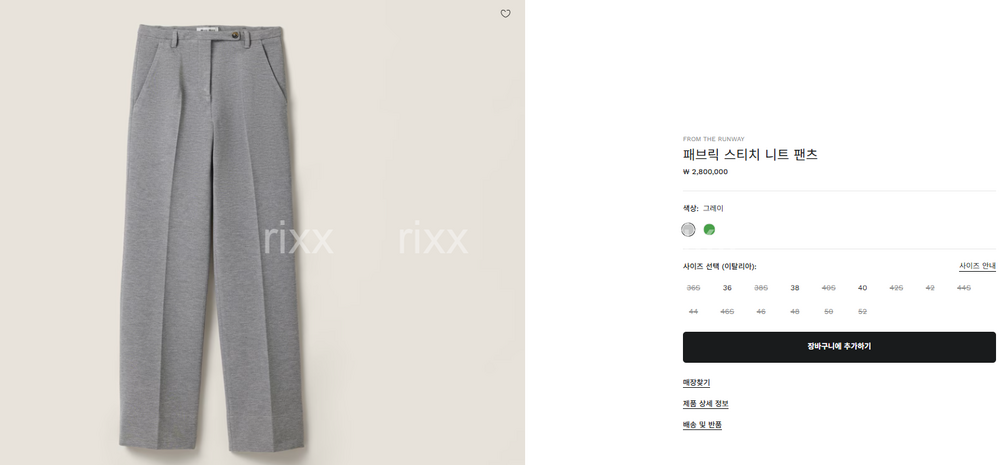
Task: Click the heart wishlist icon
Action: pyautogui.click(x=505, y=14)
